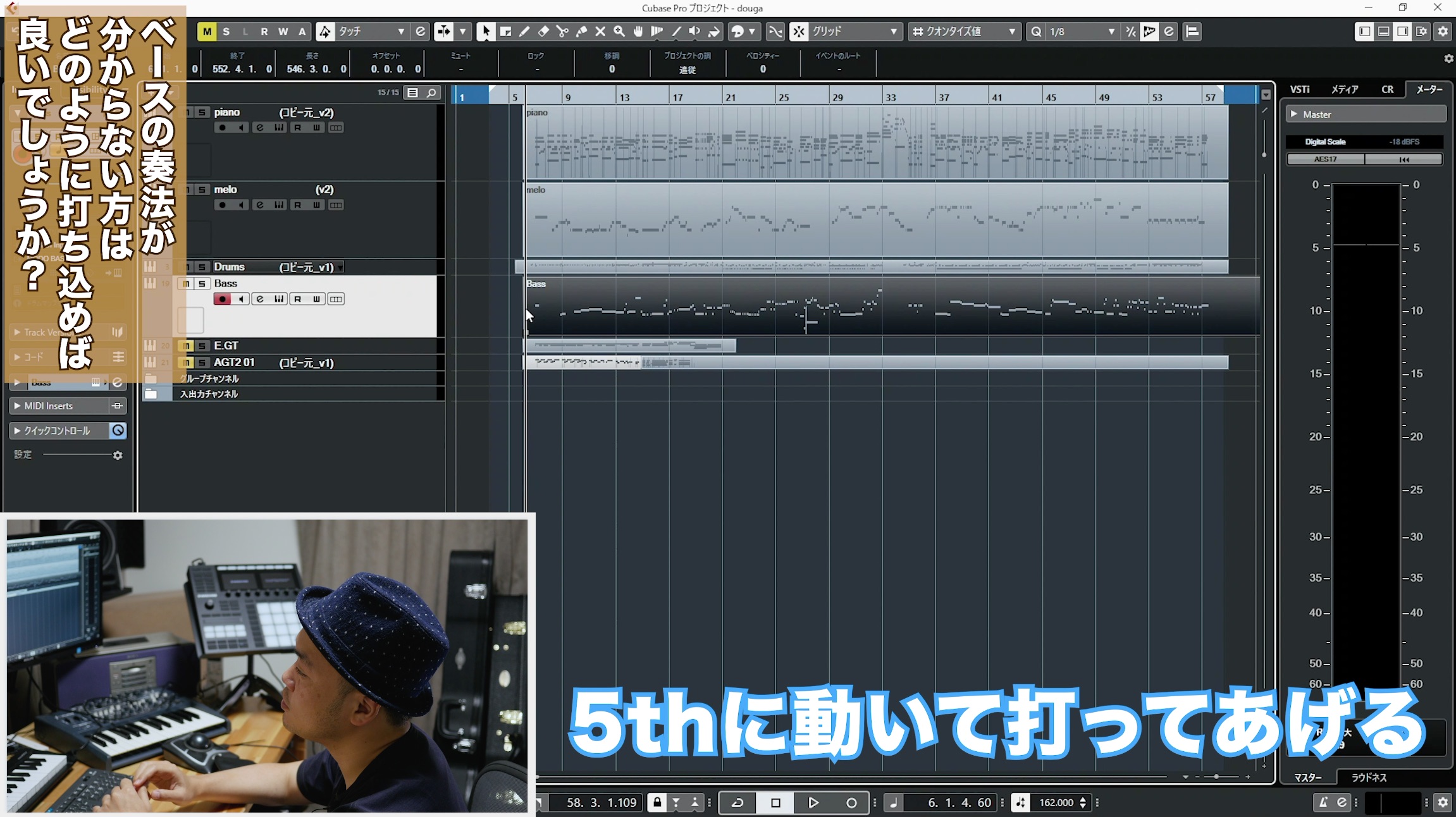The image size is (1456, 817).
Task: Toggle Auto-Scroll button
Action: [x=443, y=32]
